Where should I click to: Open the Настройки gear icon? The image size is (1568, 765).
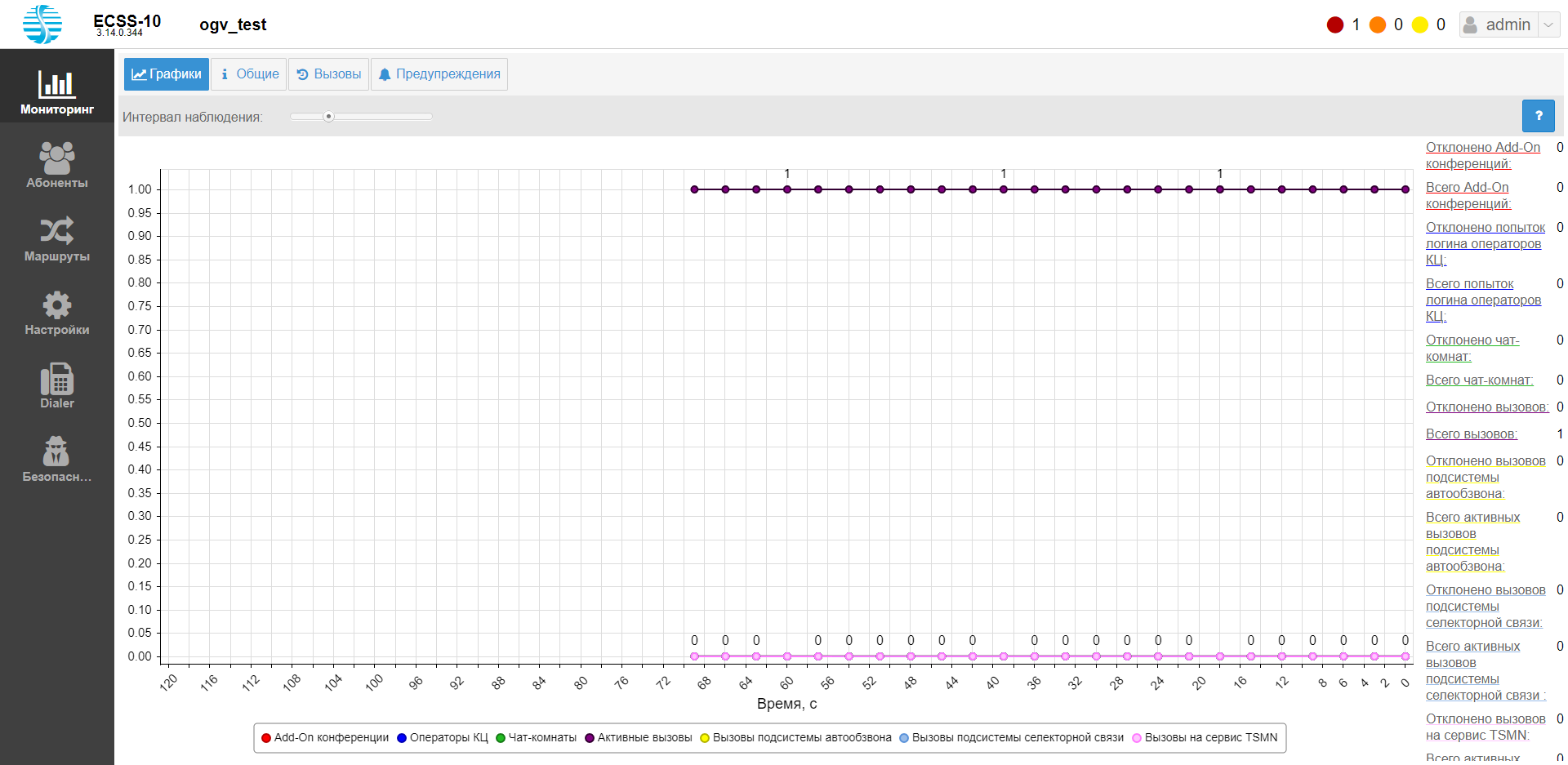click(x=56, y=305)
